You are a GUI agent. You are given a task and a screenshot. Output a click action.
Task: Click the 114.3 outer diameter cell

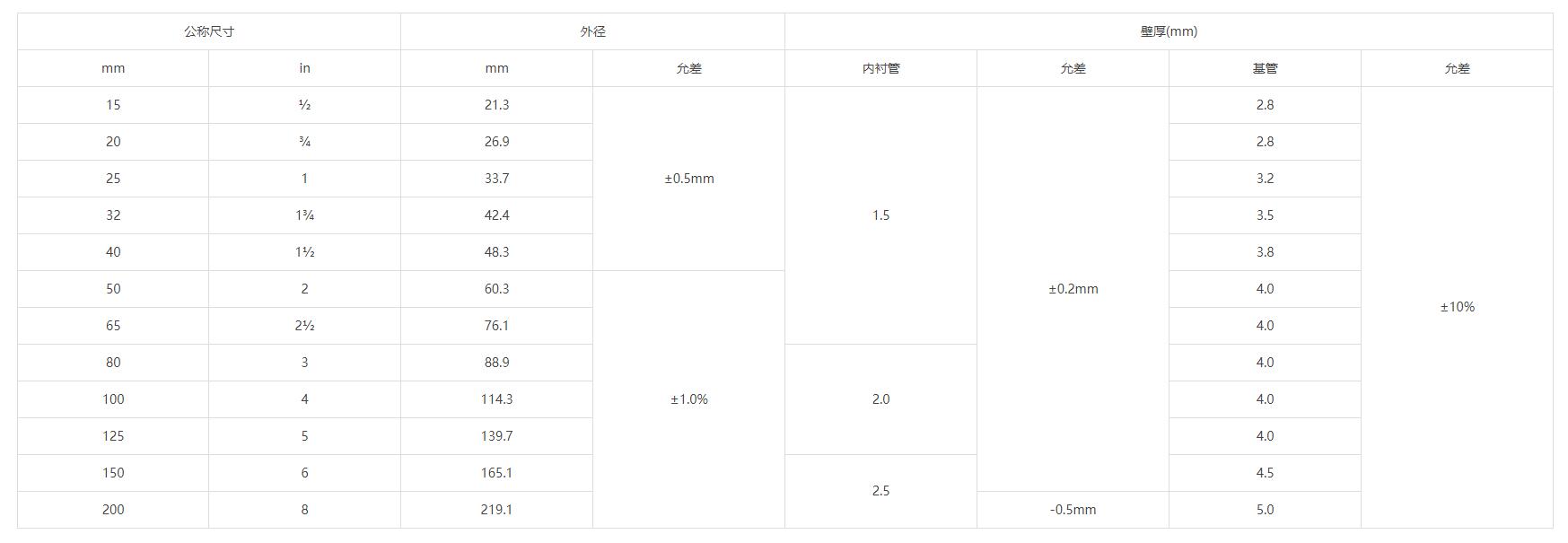pos(496,399)
